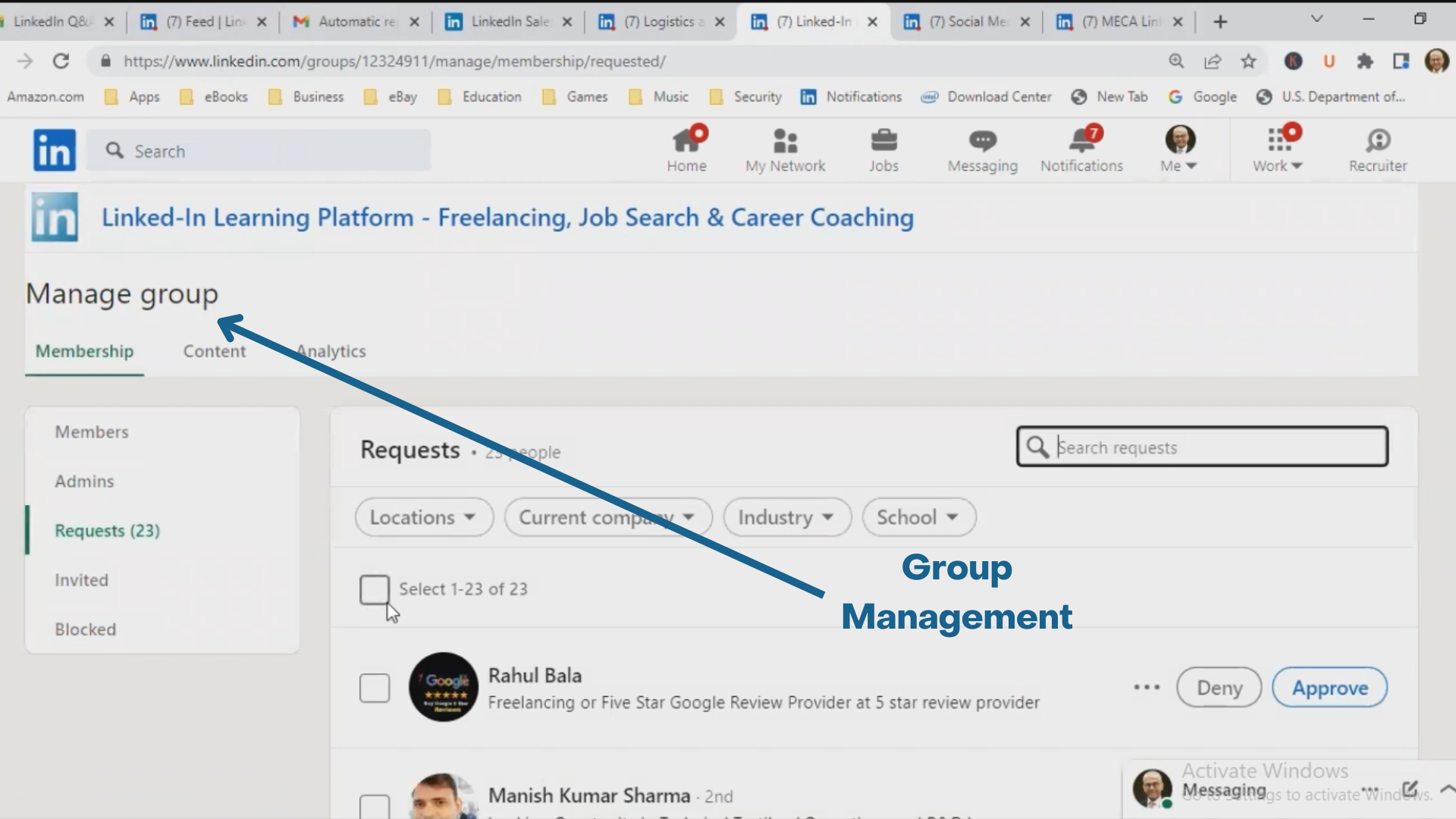Click the zoom magnifier icon in address bar

[1176, 61]
